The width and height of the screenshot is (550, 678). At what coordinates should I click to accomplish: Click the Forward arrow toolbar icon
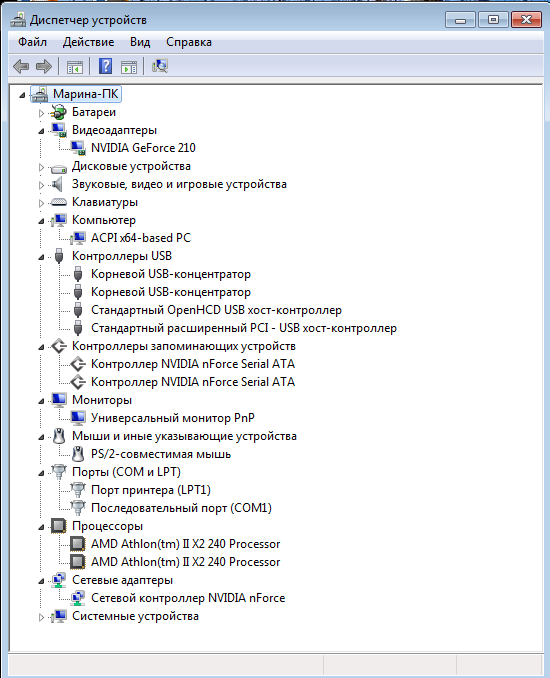(x=44, y=67)
